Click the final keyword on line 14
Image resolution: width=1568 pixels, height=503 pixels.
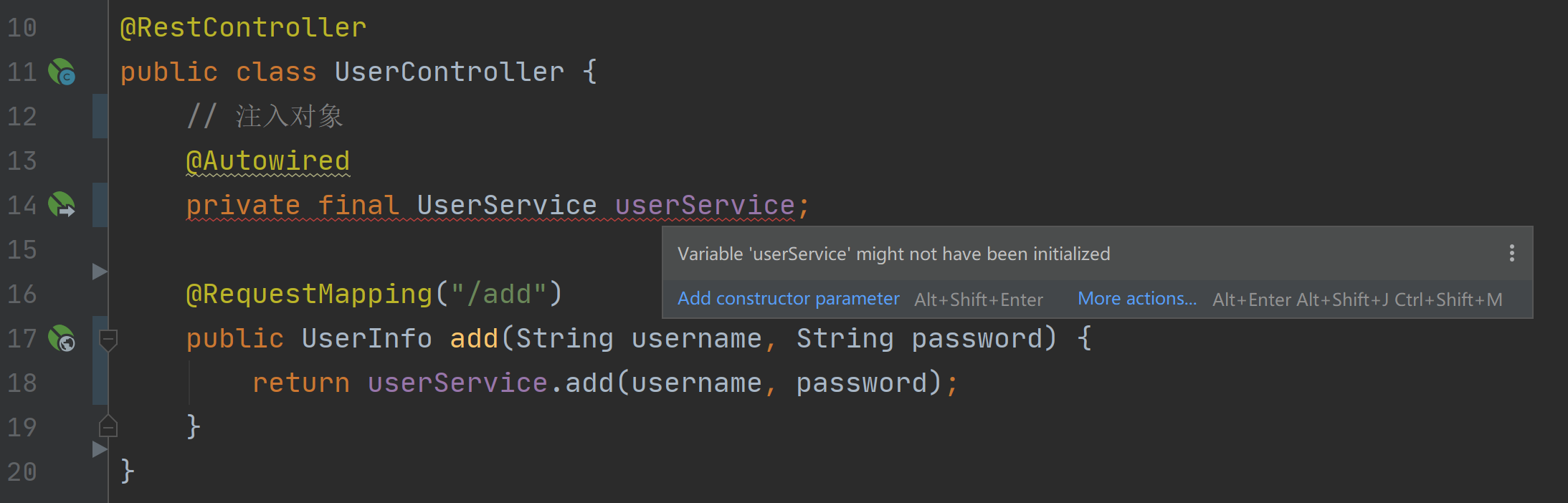click(358, 206)
